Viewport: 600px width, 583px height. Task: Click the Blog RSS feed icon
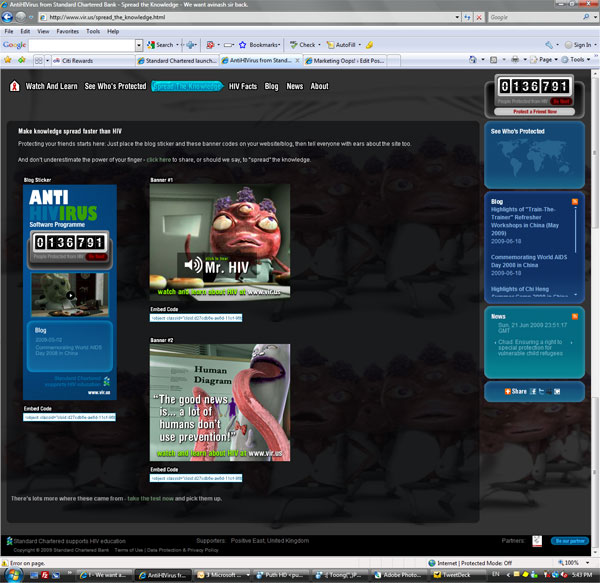tap(575, 202)
